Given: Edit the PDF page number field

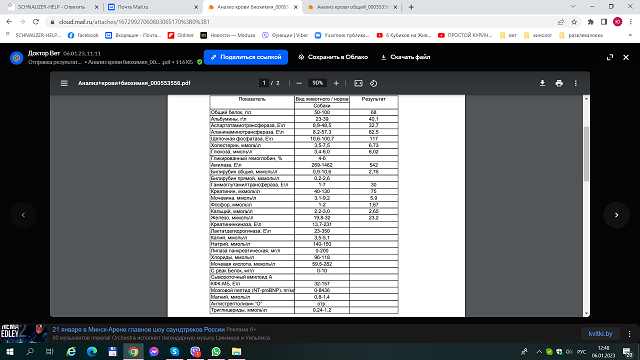Looking at the screenshot, I should 264,83.
